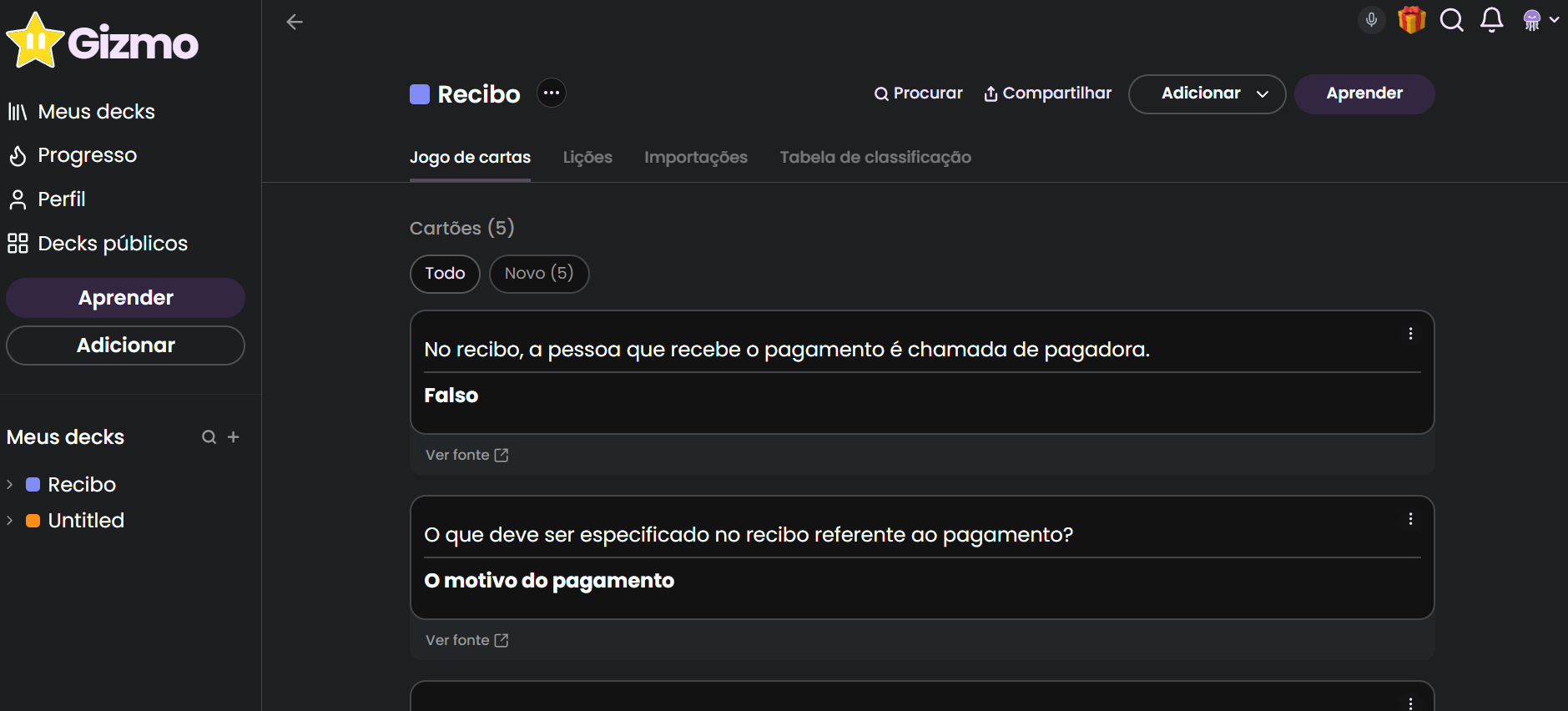
Task: Click the back arrow icon
Action: pyautogui.click(x=294, y=22)
